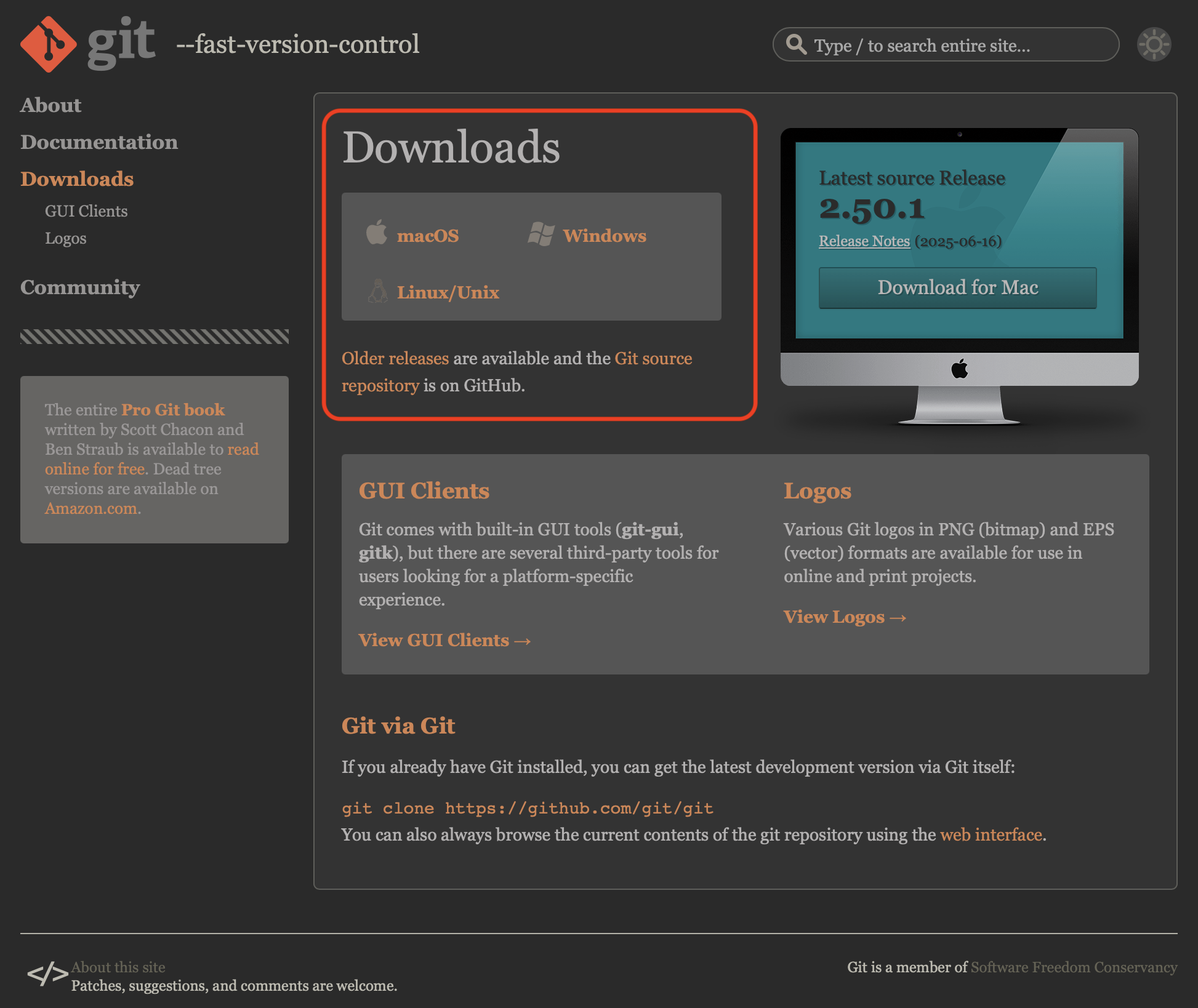Screen dimensions: 1198x1008
Task: Click the Latest source Release label
Action: (x=912, y=178)
